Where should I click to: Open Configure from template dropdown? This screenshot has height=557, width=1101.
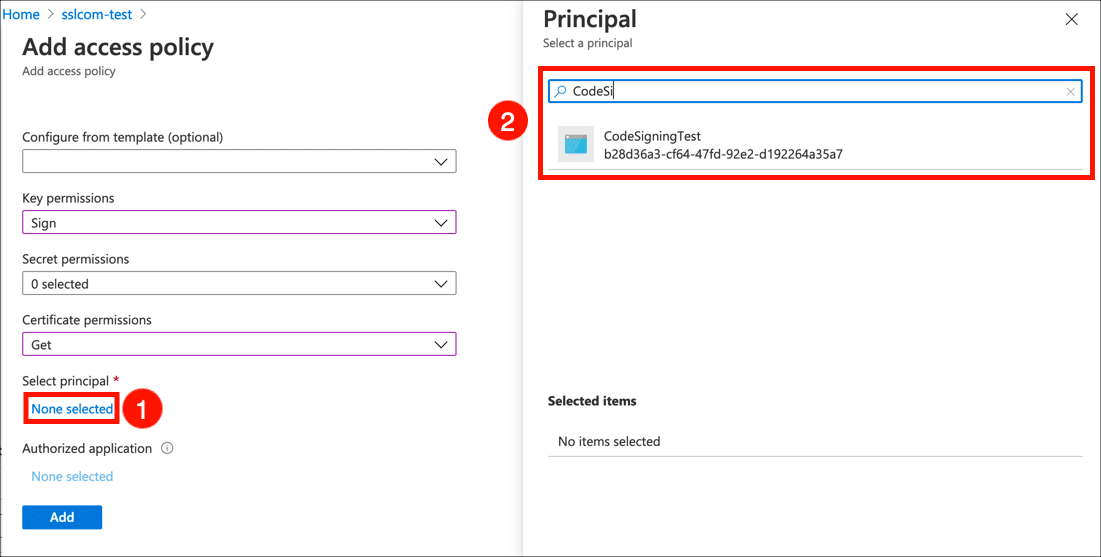tap(239, 162)
